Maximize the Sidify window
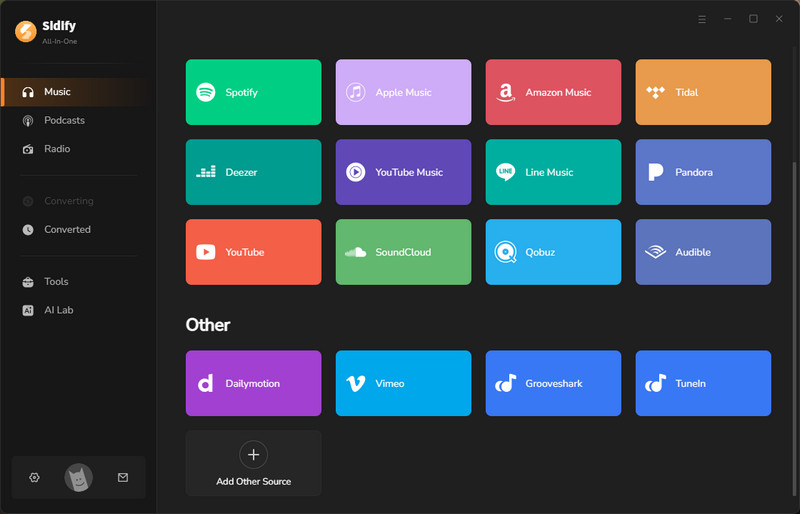Screen dimensions: 800x514 753,19
